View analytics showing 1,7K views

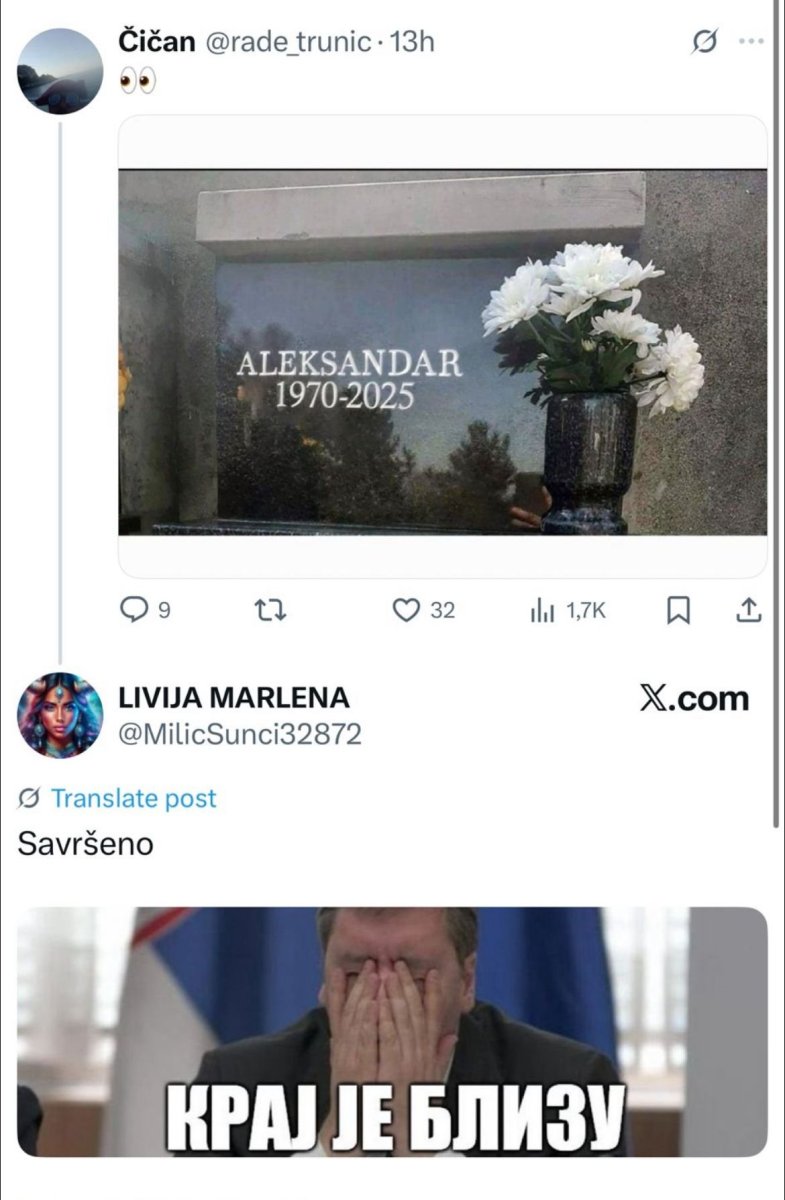(x=567, y=610)
